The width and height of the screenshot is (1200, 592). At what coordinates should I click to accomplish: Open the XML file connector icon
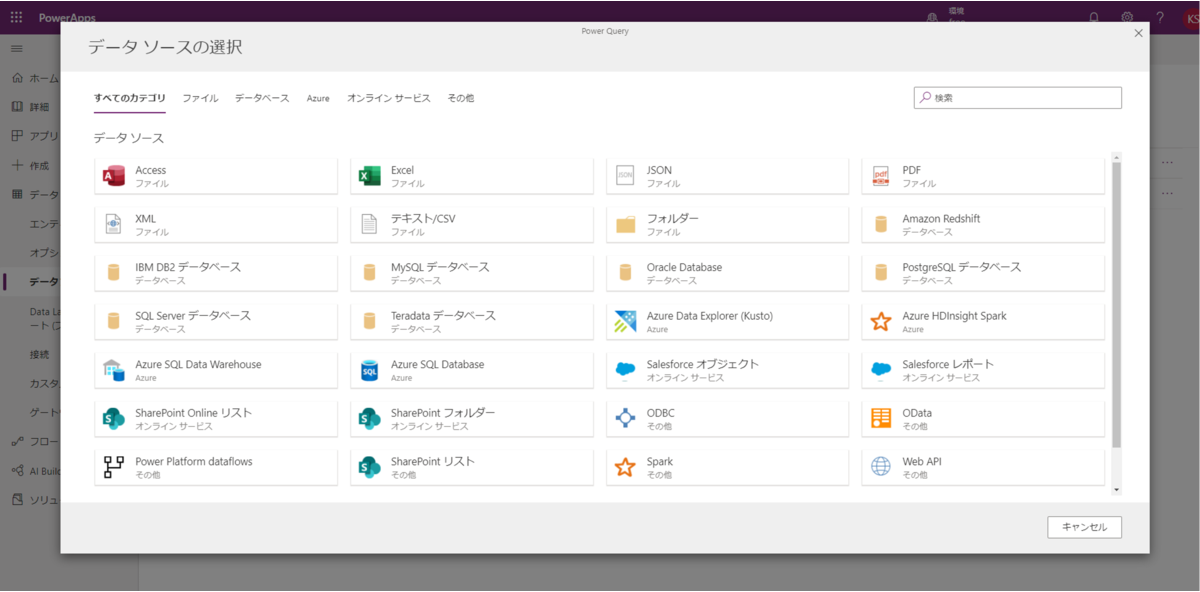[114, 224]
